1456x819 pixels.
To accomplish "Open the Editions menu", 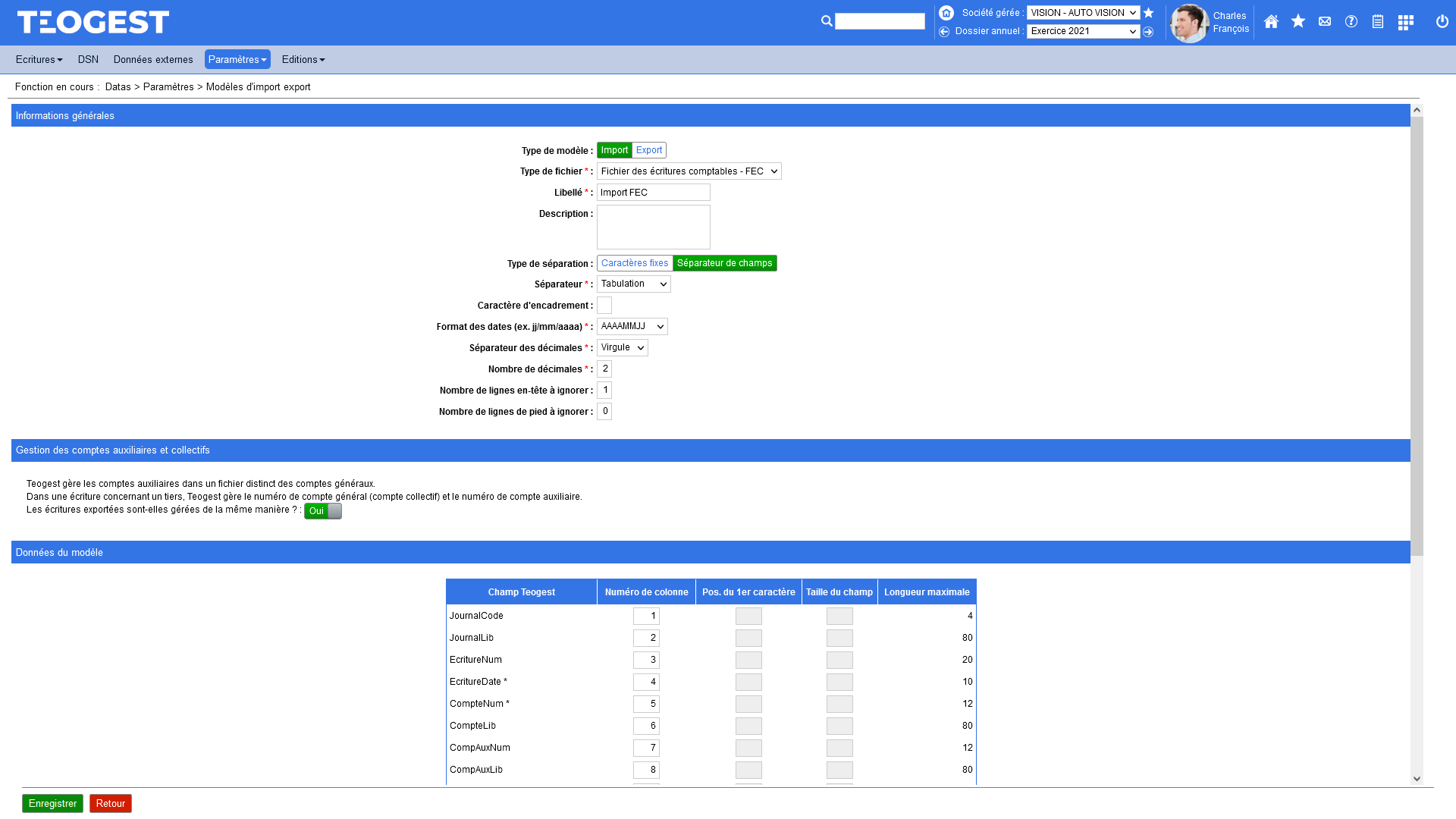I will pyautogui.click(x=303, y=59).
